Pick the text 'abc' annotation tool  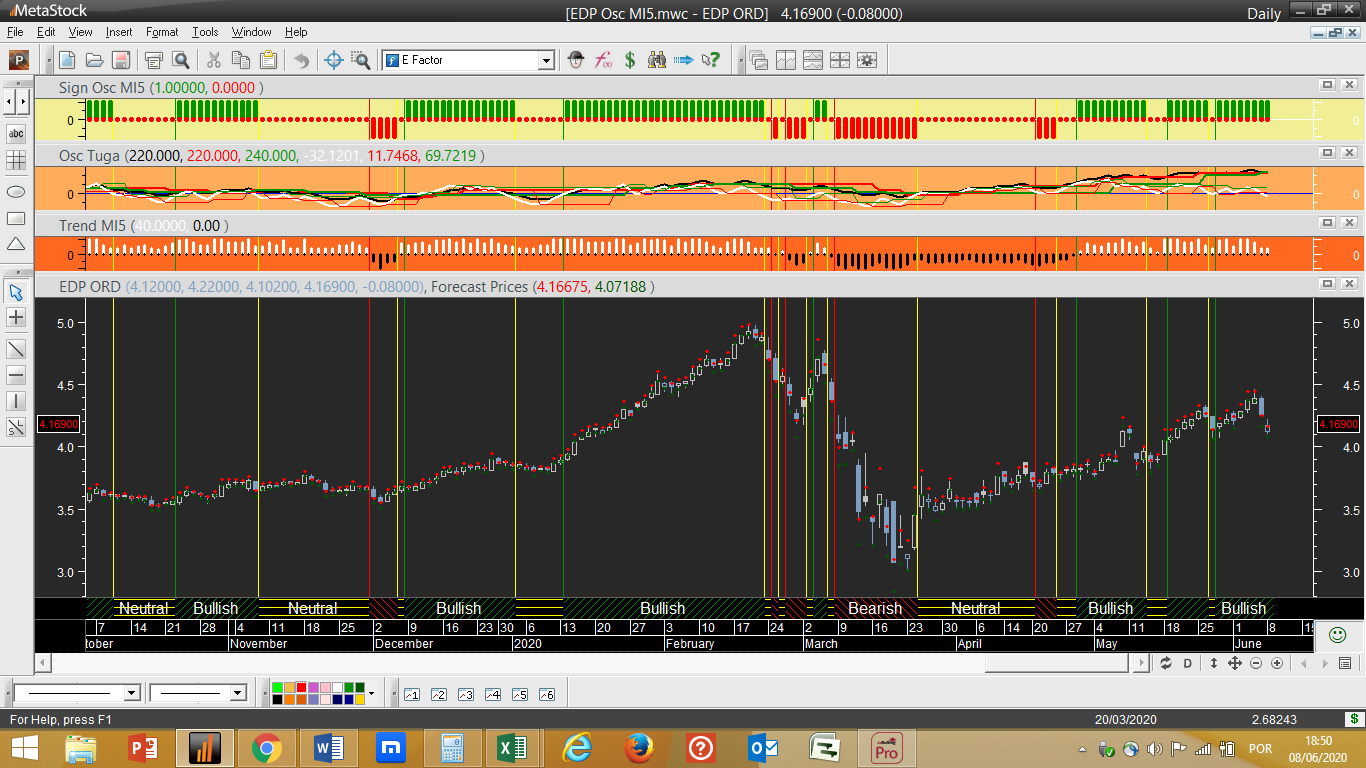[16, 134]
